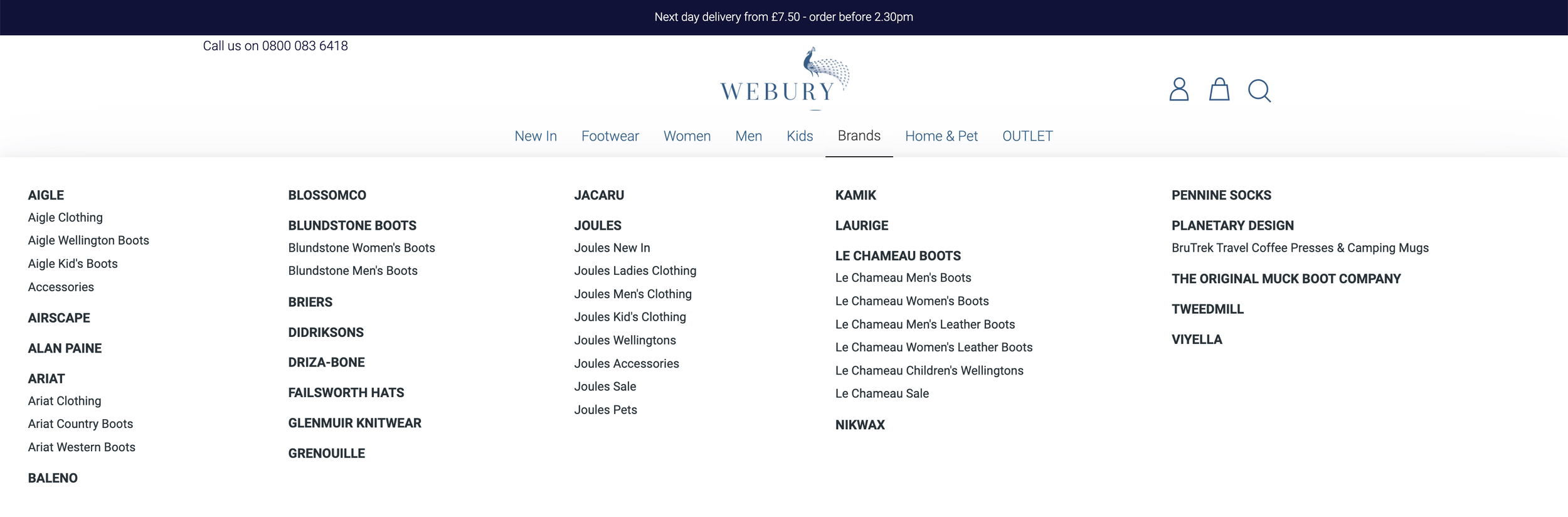1568x517 pixels.
Task: Select Le Chameau Men's Leather Boots
Action: tap(925, 324)
